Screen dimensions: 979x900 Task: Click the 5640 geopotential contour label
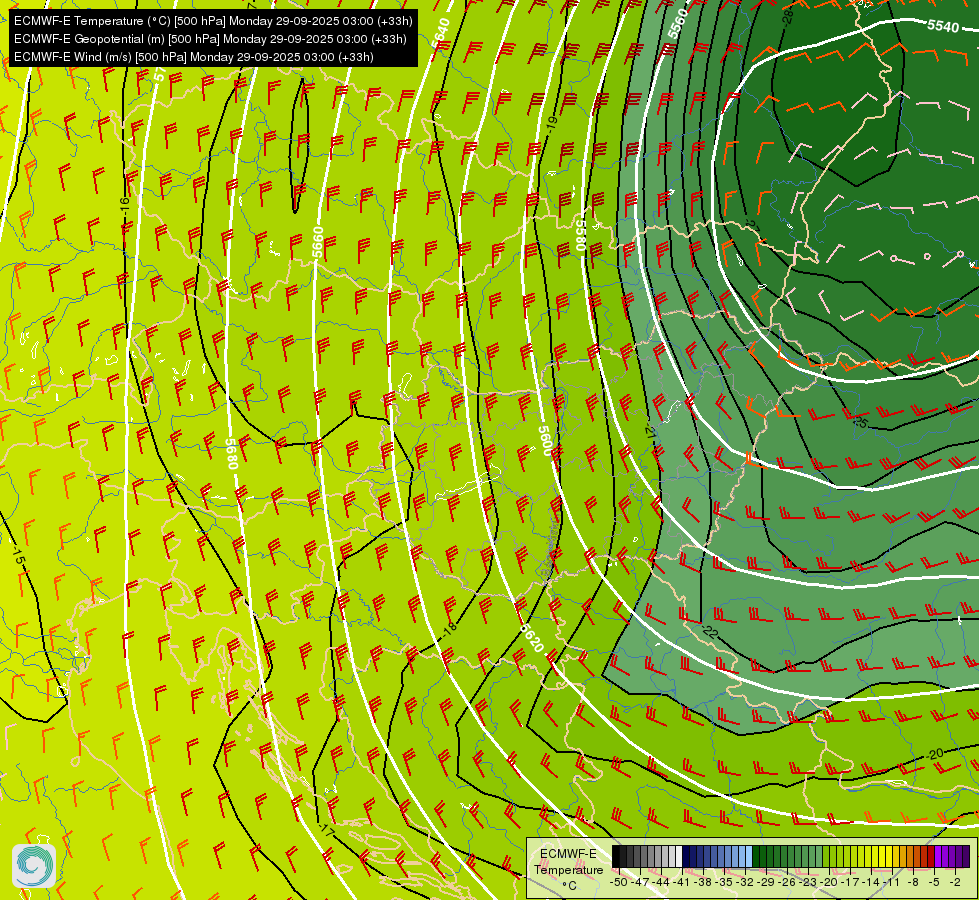pyautogui.click(x=441, y=33)
